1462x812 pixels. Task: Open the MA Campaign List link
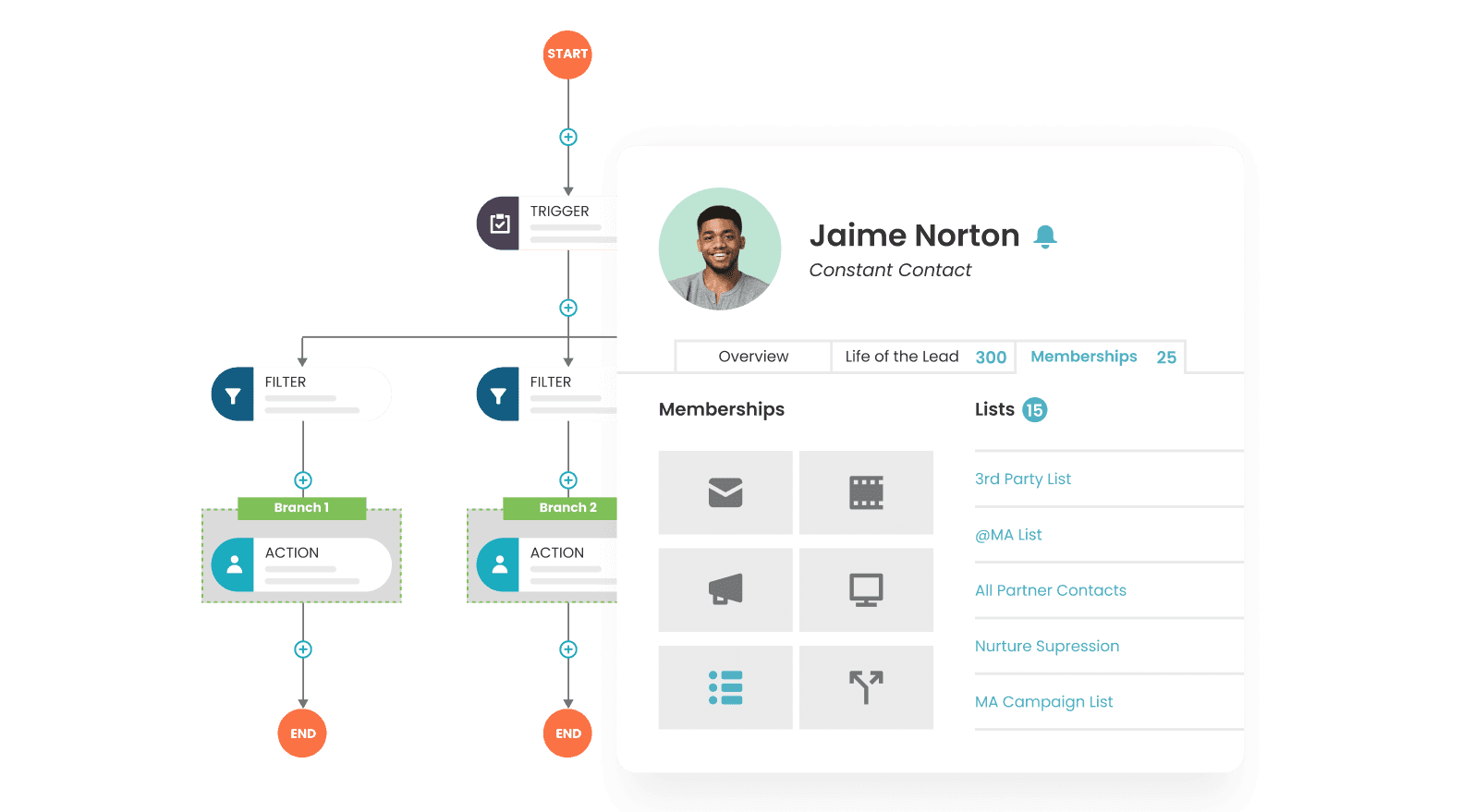point(1044,702)
